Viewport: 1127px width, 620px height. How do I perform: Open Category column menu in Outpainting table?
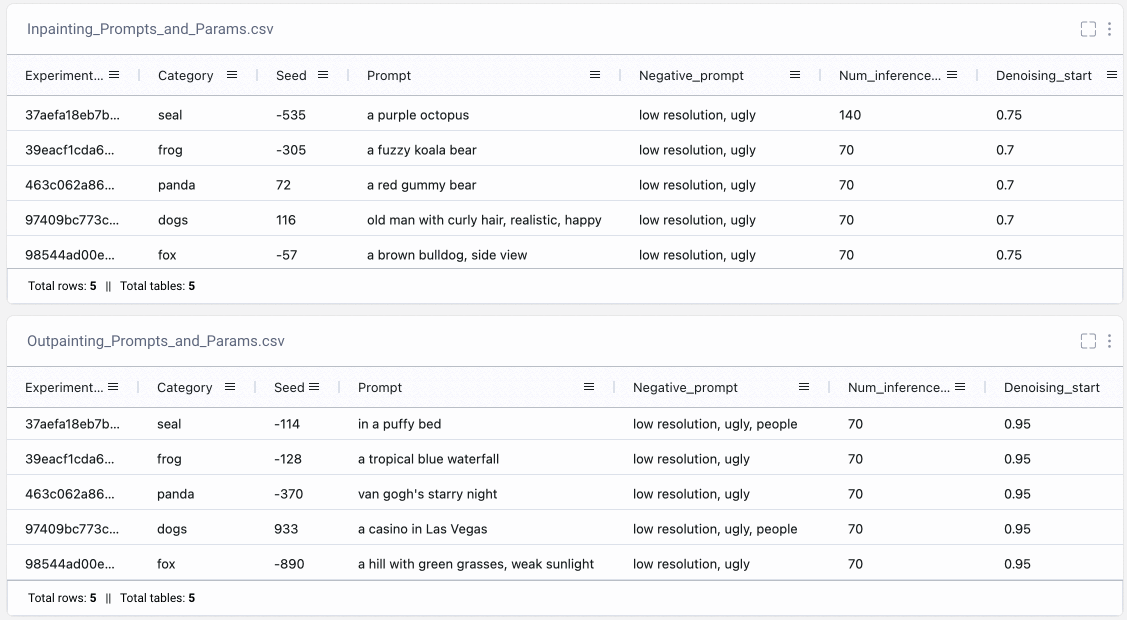(x=230, y=387)
